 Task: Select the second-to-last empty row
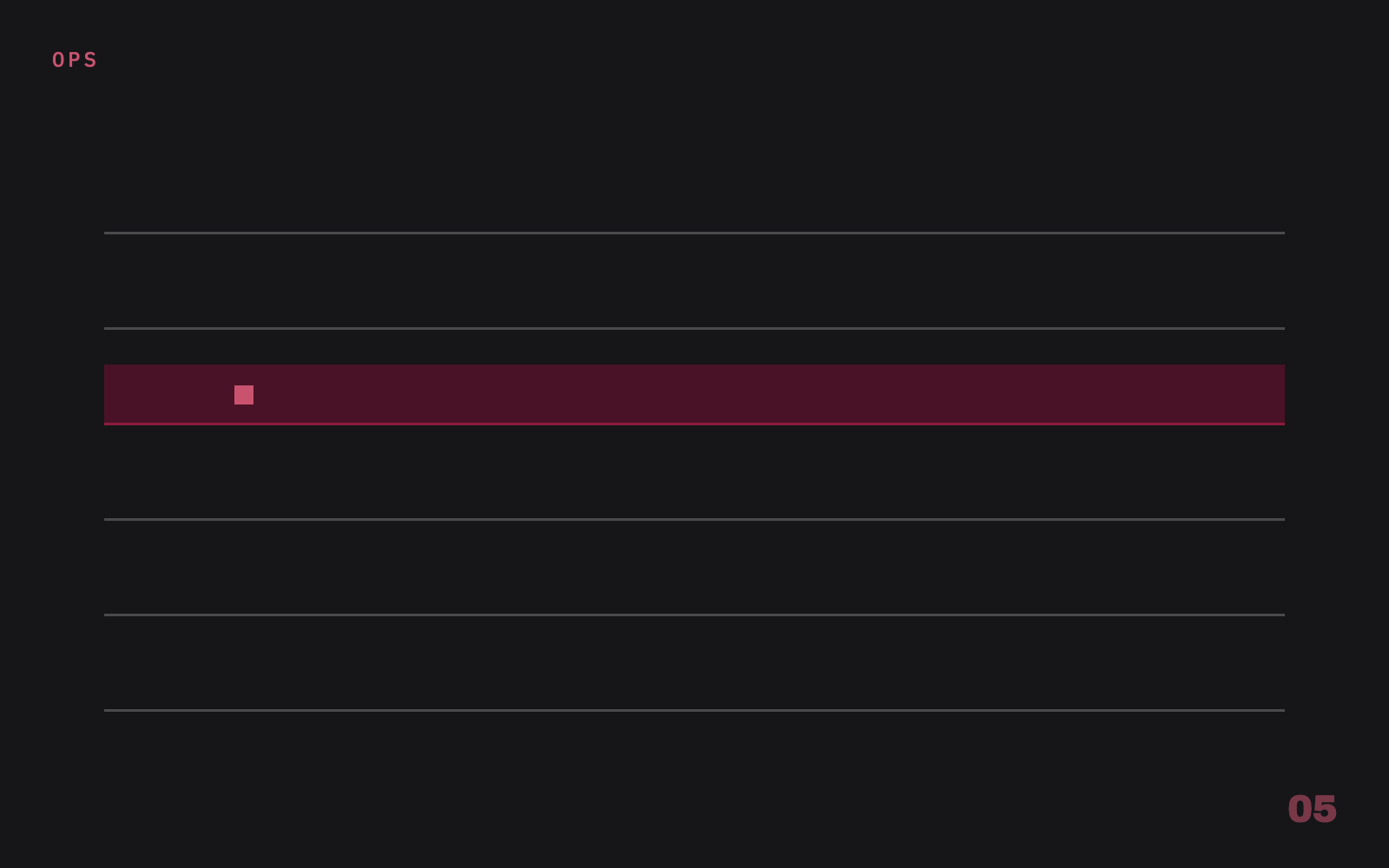pos(694,567)
